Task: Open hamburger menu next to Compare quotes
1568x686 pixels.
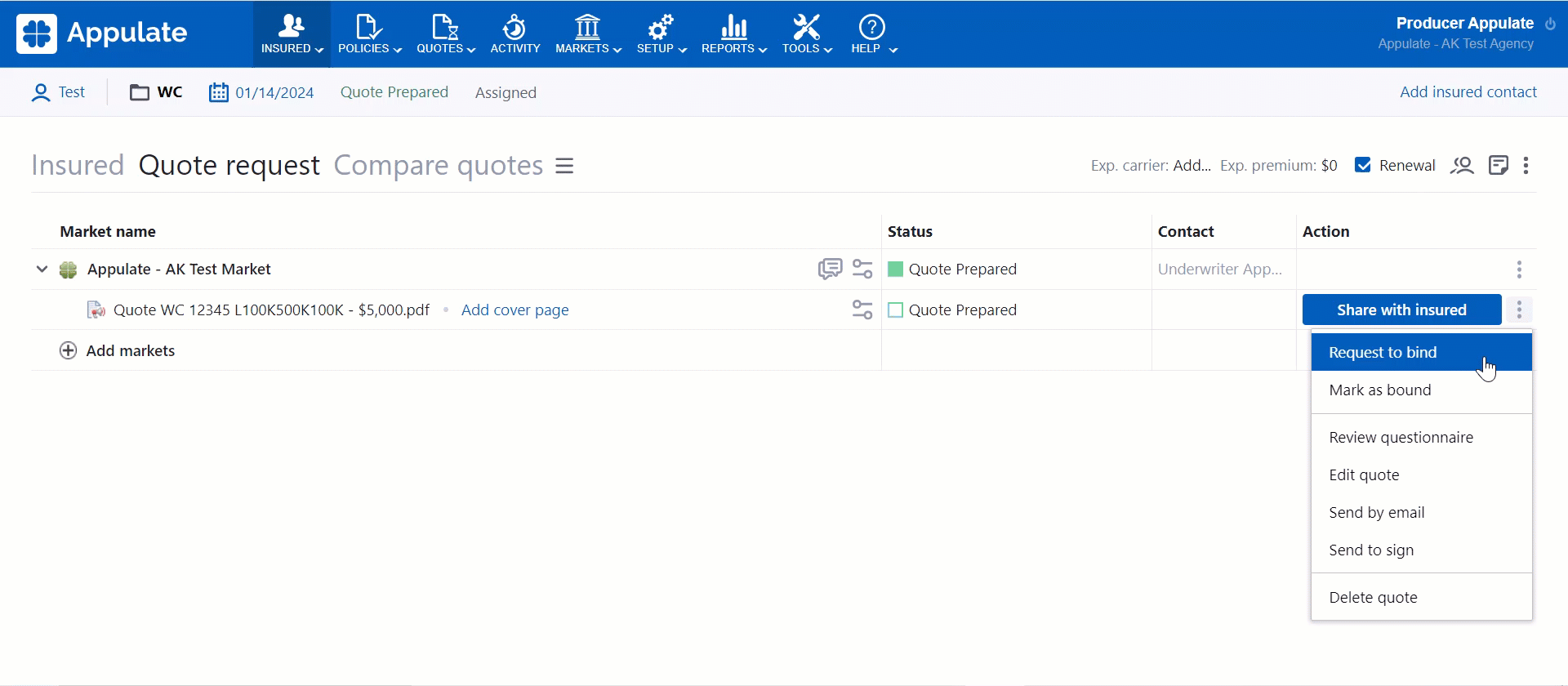Action: pyautogui.click(x=564, y=166)
